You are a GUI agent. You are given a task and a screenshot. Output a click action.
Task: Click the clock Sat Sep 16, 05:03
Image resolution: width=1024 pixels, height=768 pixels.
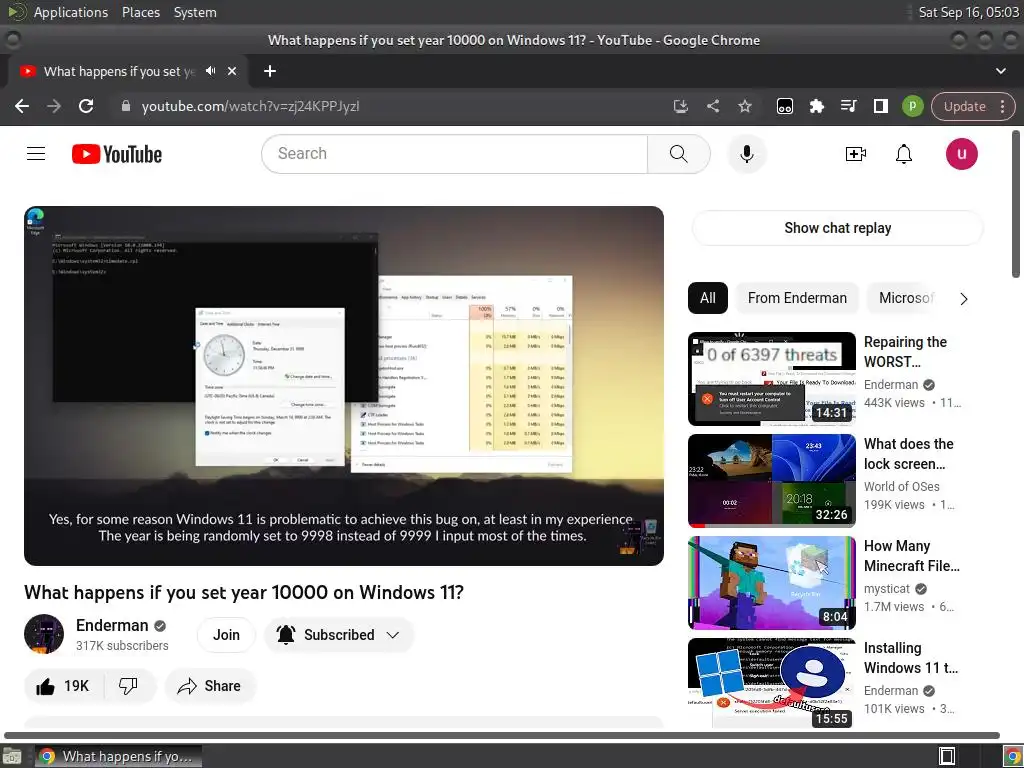click(968, 12)
